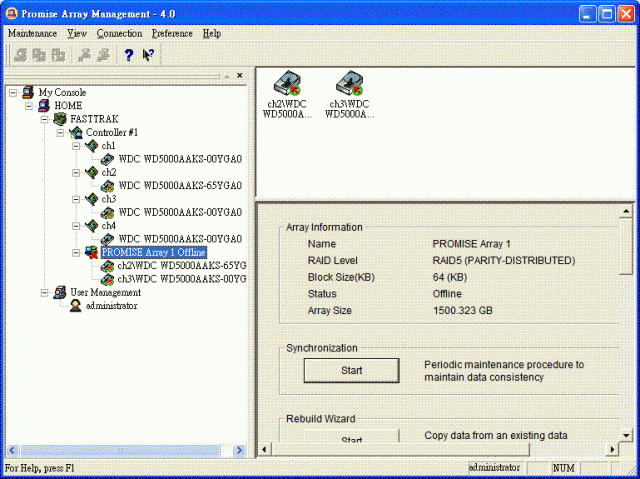The height and width of the screenshot is (479, 640).
Task: Collapse the ch4 channel node
Action: click(76, 226)
